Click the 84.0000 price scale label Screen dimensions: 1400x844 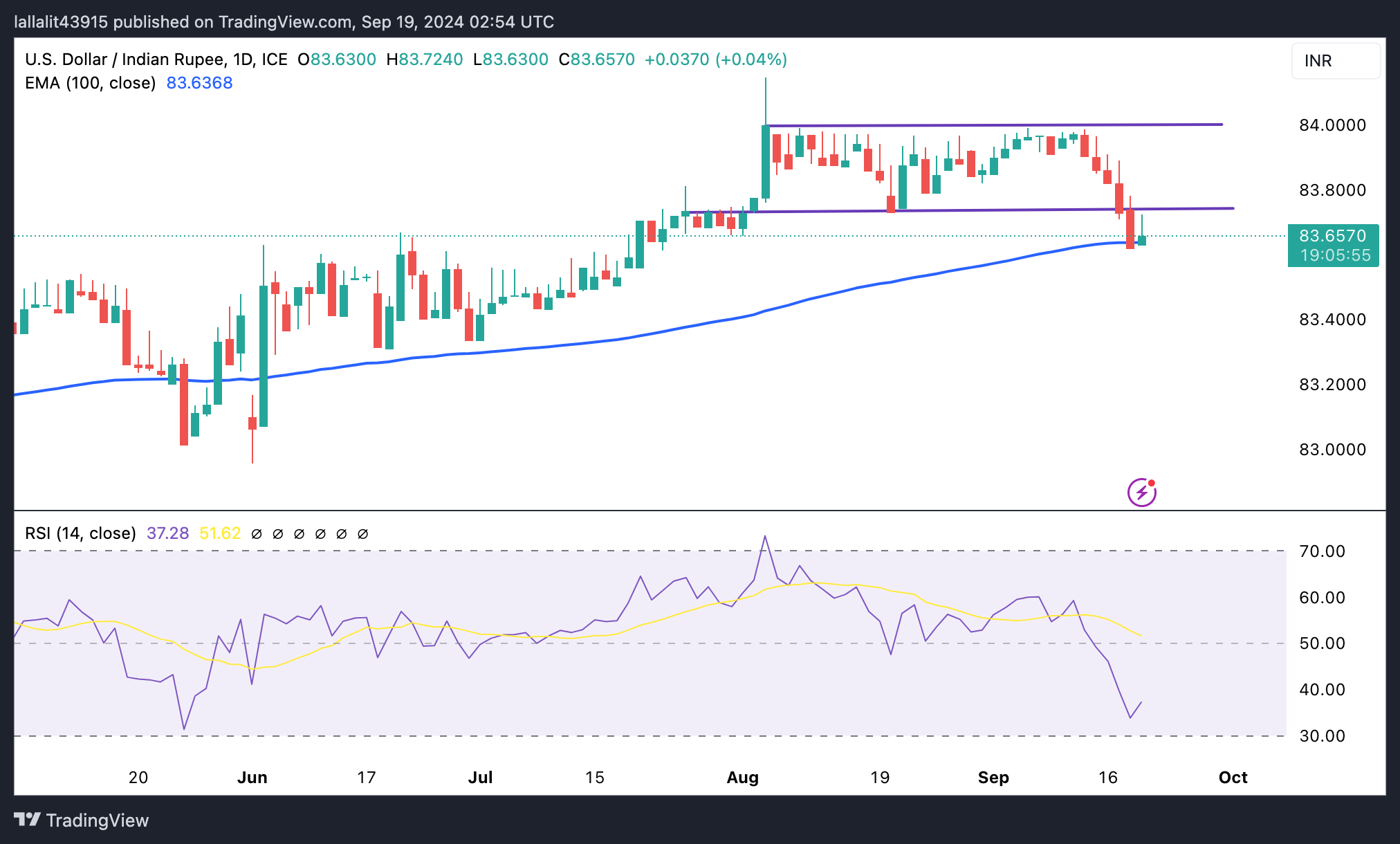coord(1332,125)
